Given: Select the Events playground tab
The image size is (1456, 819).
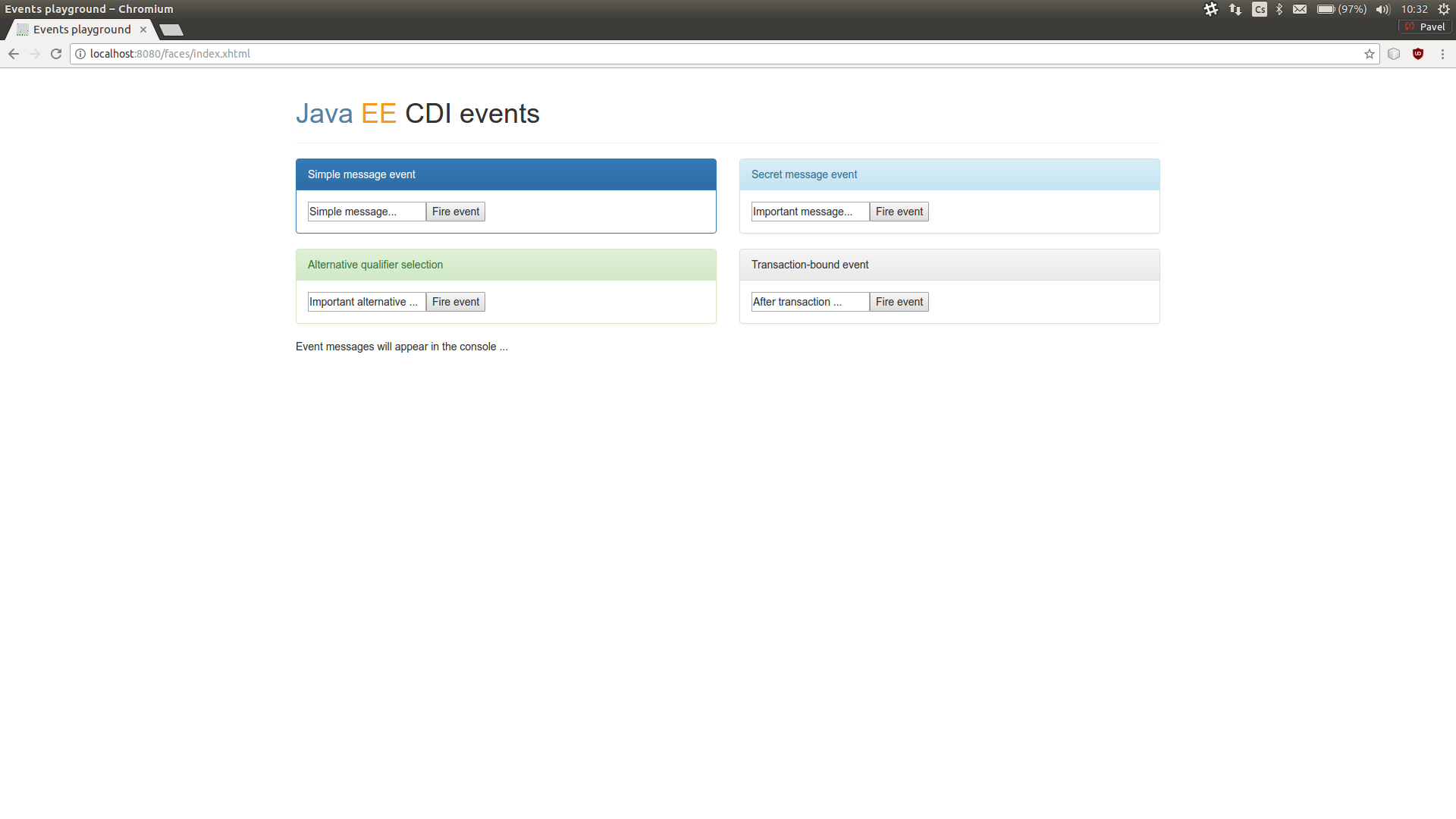Looking at the screenshot, I should click(82, 30).
